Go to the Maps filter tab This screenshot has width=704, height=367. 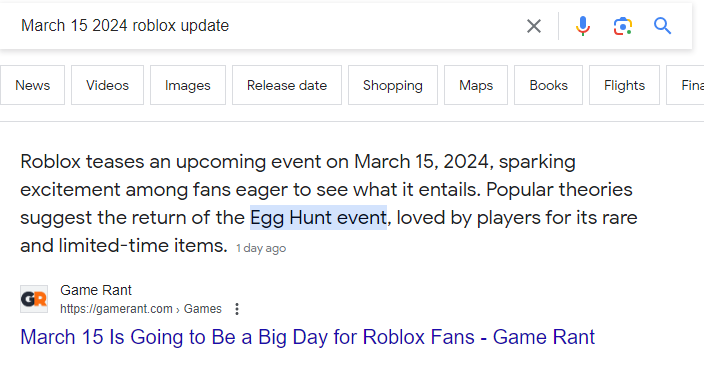476,85
